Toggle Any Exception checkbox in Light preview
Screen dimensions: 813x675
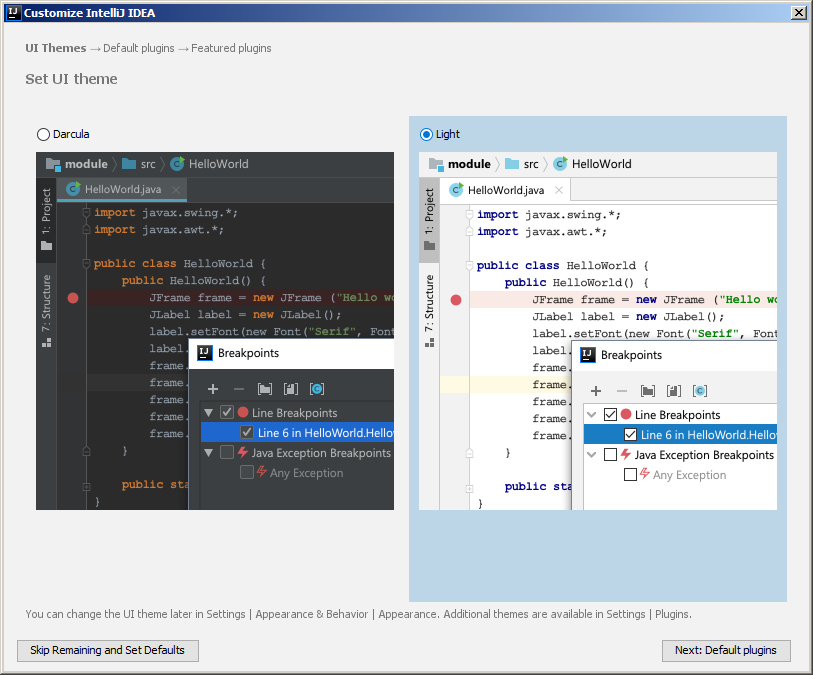(x=630, y=474)
